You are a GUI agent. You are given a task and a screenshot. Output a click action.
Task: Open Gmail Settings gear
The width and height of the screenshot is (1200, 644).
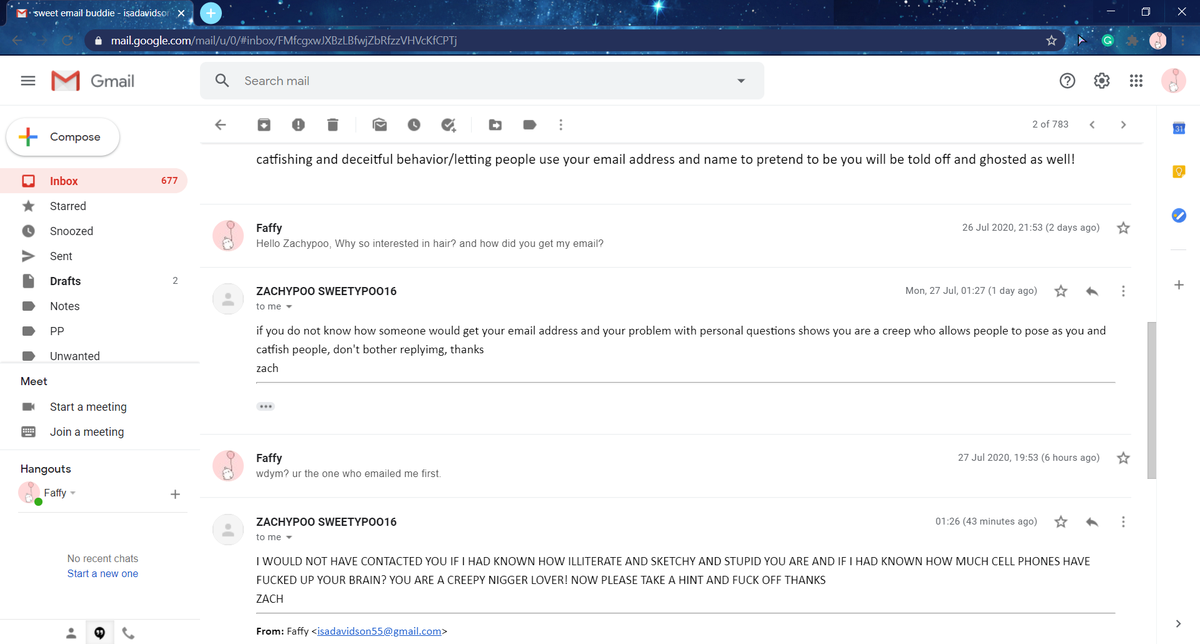tap(1101, 81)
